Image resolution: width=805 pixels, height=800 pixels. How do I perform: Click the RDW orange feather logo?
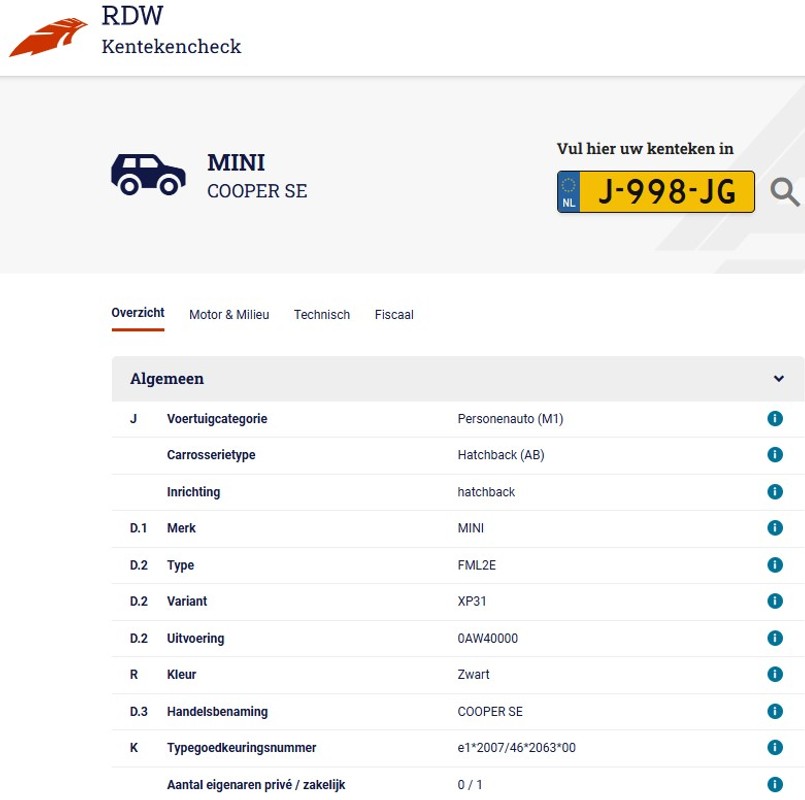(48, 37)
